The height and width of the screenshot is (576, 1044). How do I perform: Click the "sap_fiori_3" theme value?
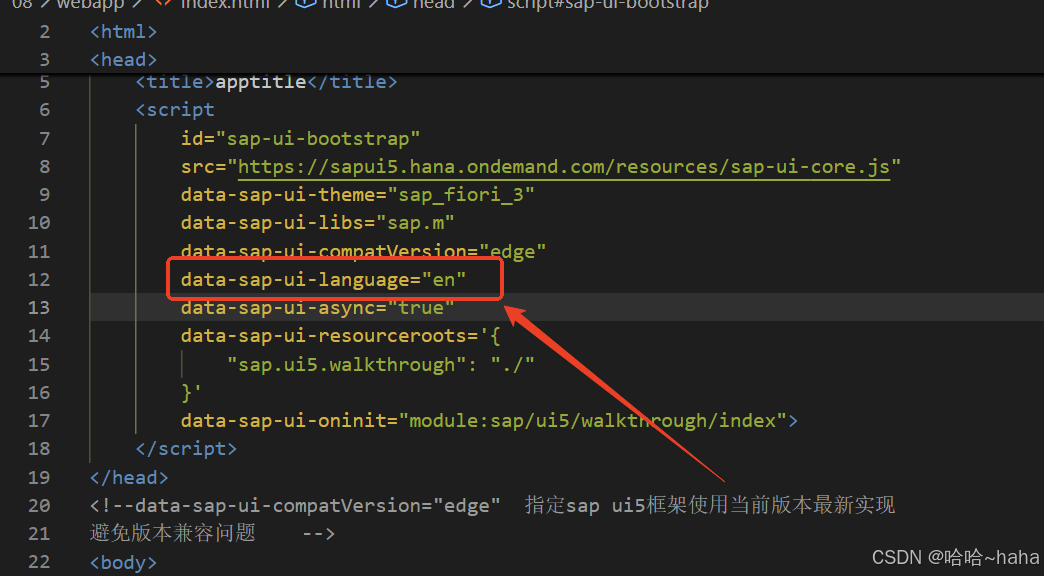tap(461, 194)
